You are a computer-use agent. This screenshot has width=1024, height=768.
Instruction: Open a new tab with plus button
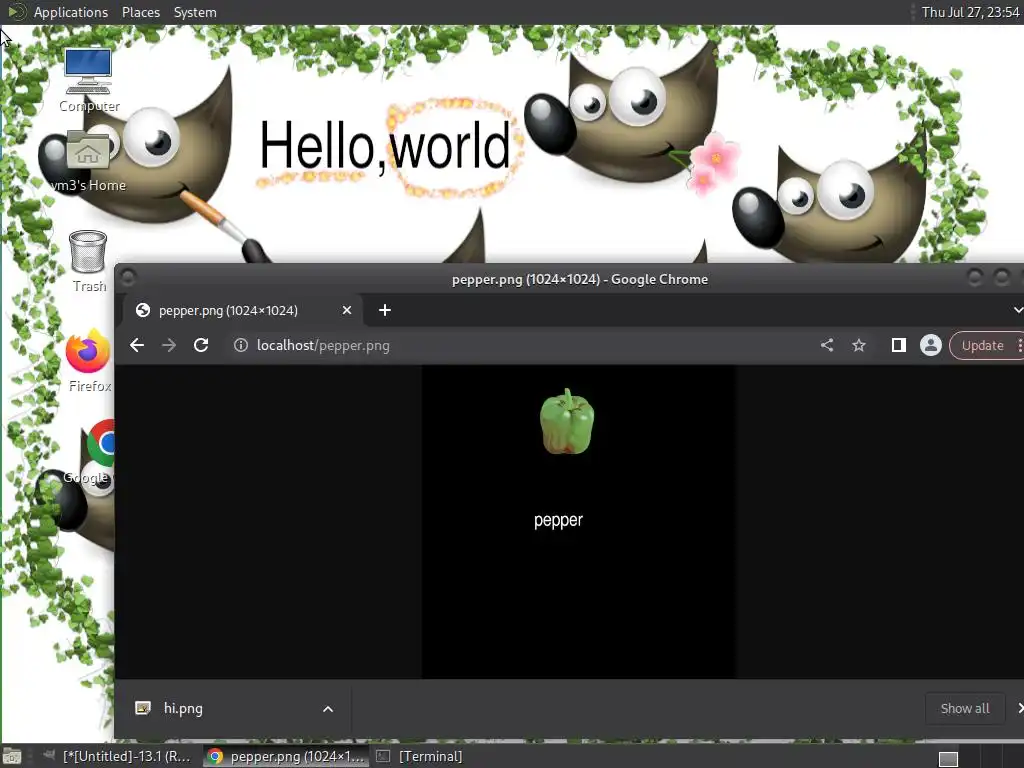[x=385, y=310]
